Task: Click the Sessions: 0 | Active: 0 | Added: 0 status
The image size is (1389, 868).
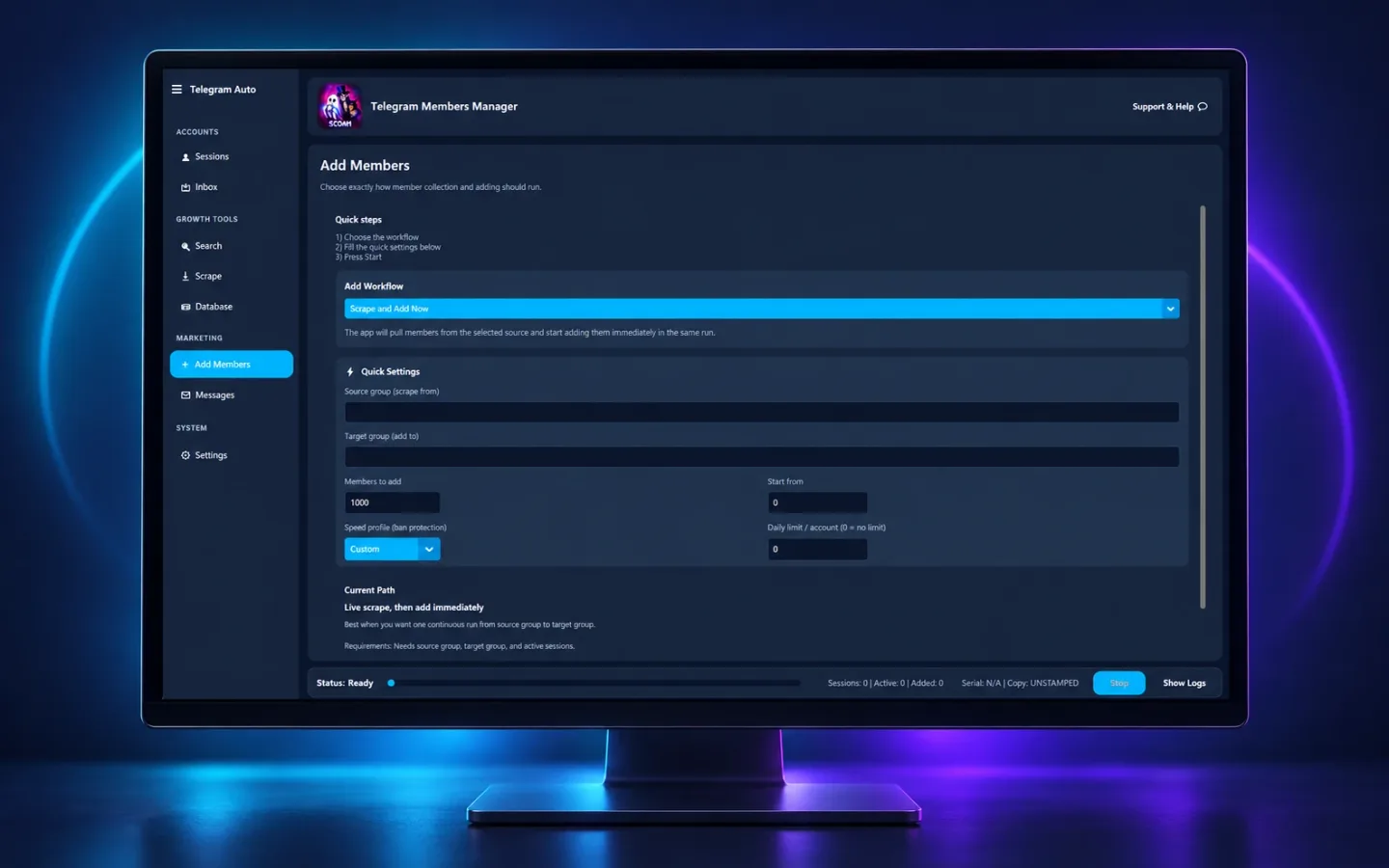Action: (885, 683)
